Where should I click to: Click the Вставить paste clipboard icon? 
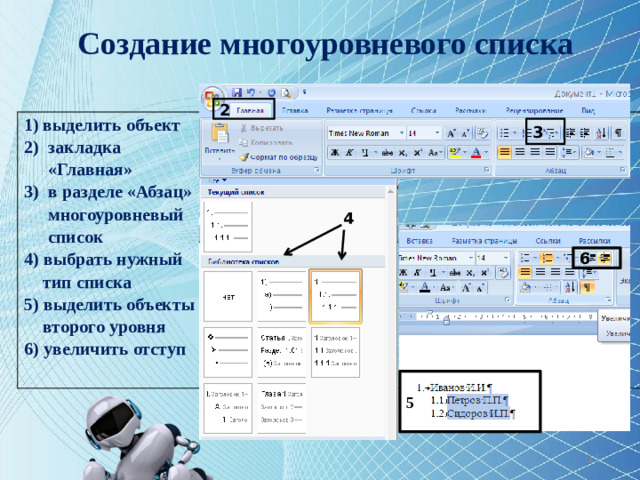(x=220, y=133)
